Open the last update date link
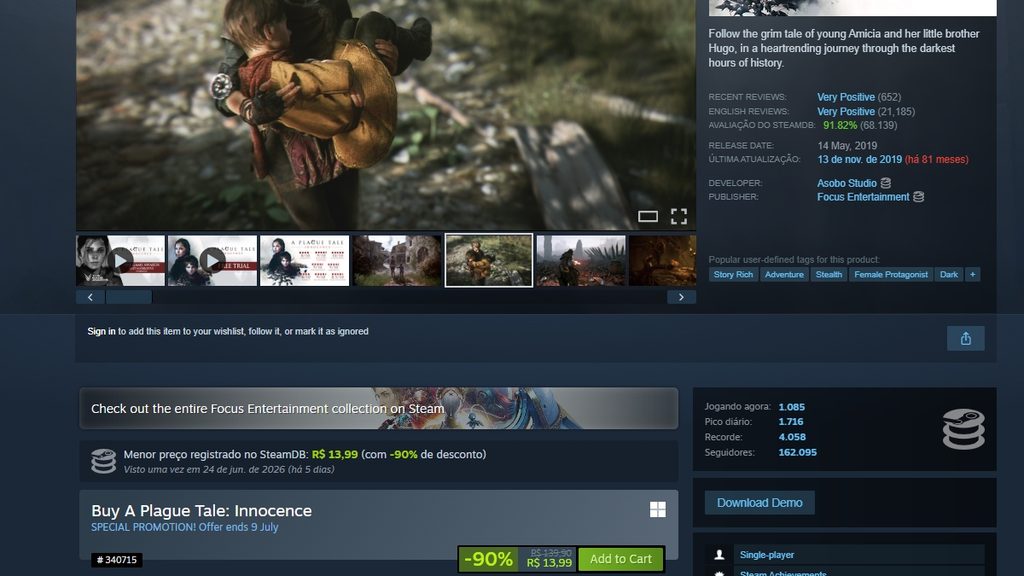Screen dimensions: 1024x576 (x=859, y=159)
